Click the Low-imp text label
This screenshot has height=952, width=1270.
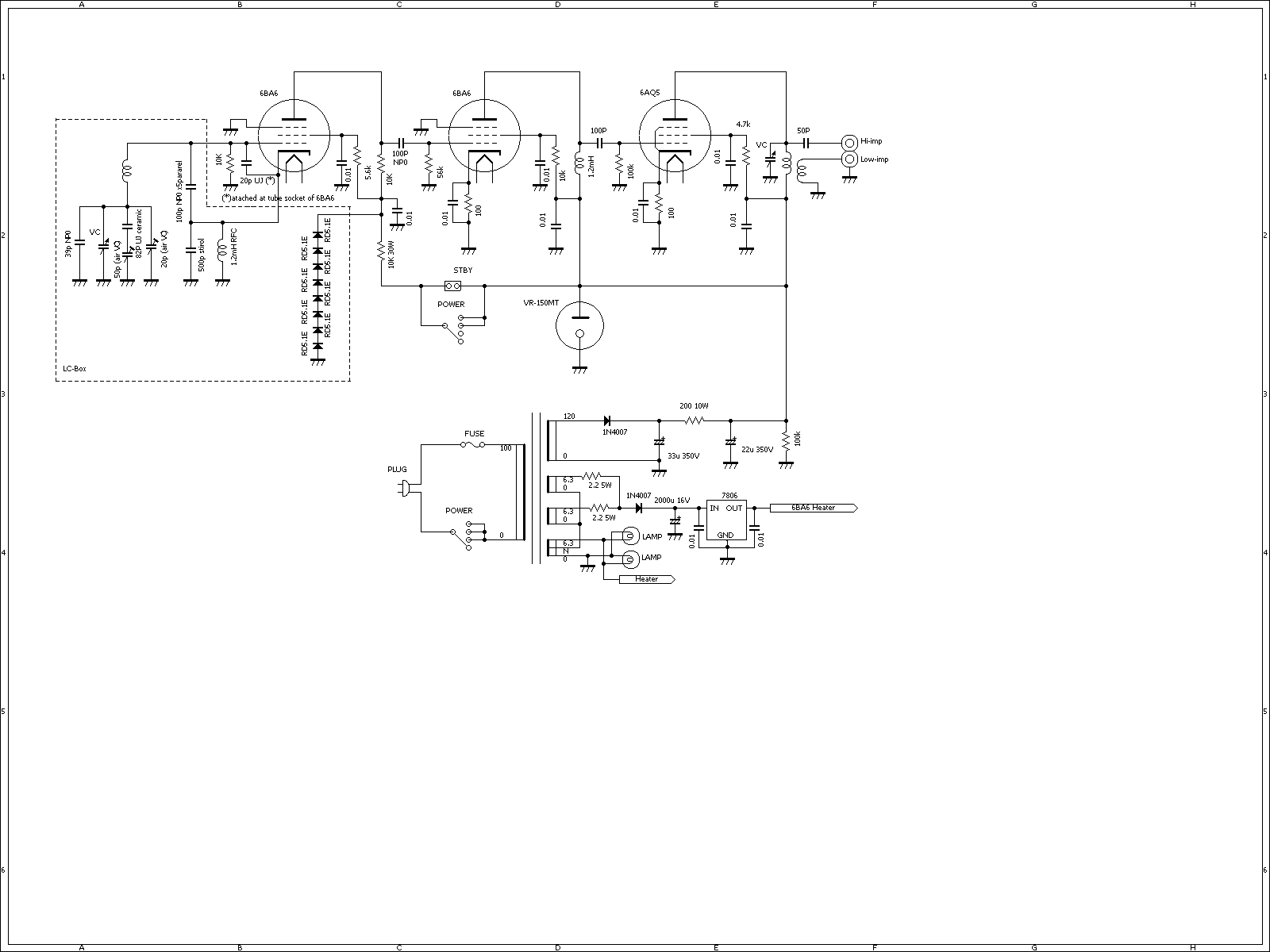[x=875, y=159]
